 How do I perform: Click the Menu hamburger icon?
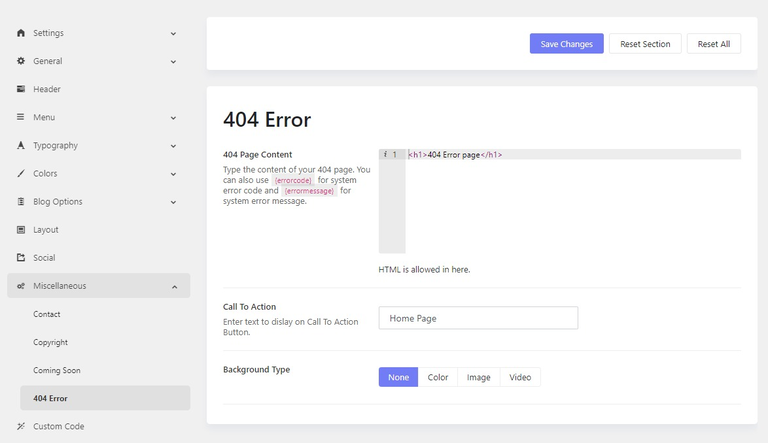(21, 117)
